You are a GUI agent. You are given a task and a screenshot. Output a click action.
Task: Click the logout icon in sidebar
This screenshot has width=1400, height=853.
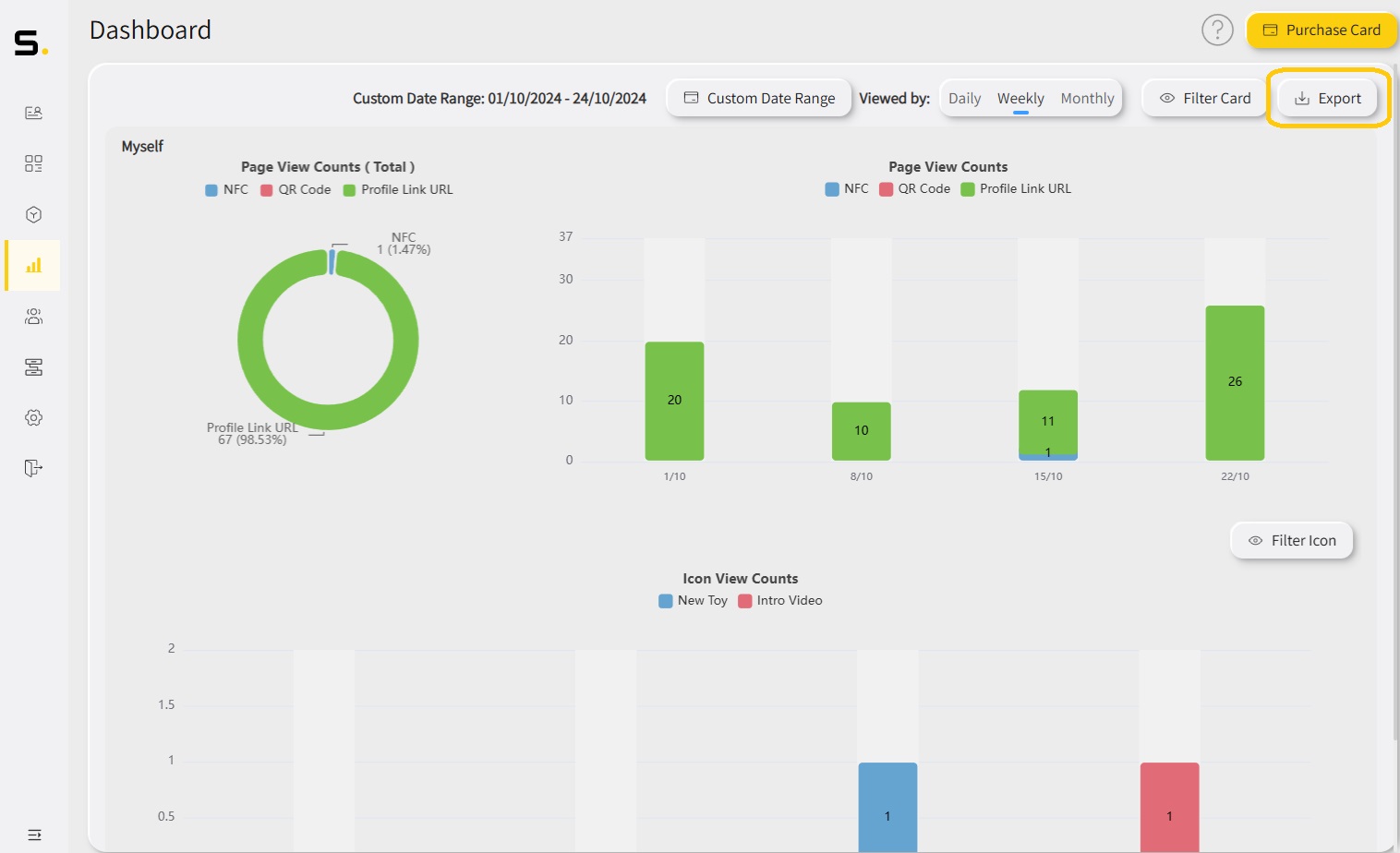click(33, 468)
